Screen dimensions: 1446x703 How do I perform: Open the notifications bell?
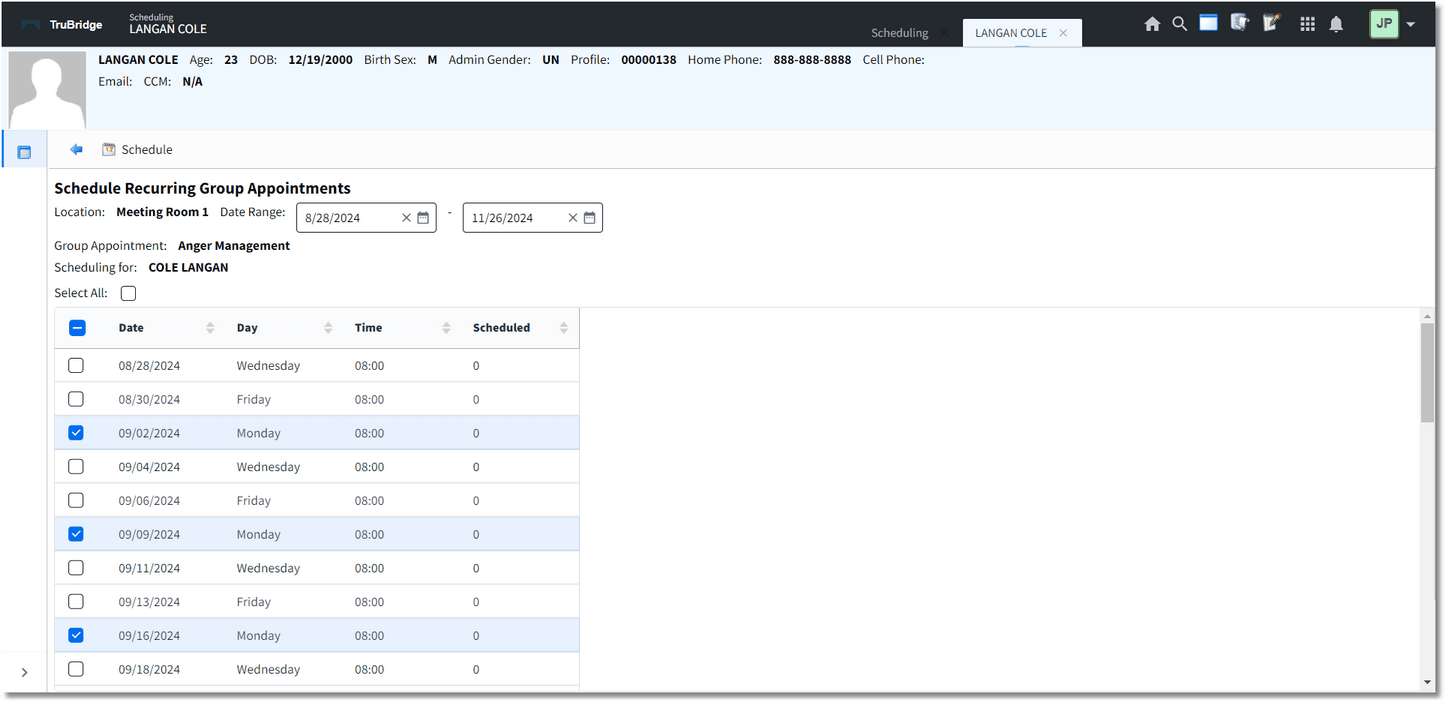pos(1336,25)
